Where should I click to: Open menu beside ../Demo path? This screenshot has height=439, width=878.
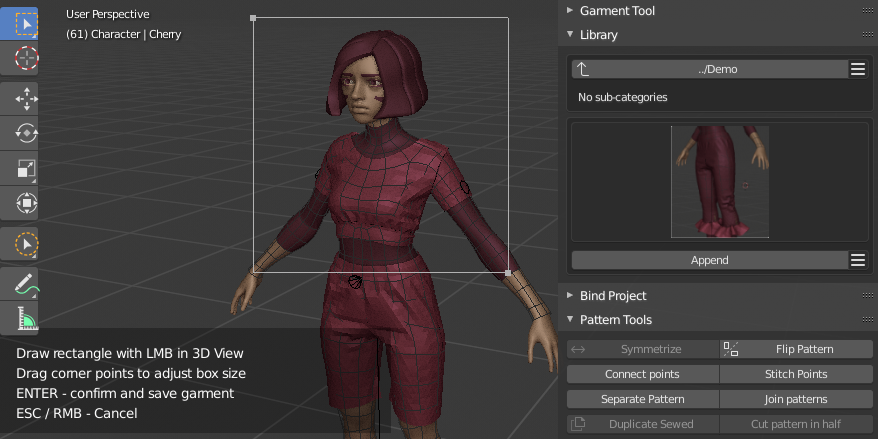(x=858, y=69)
